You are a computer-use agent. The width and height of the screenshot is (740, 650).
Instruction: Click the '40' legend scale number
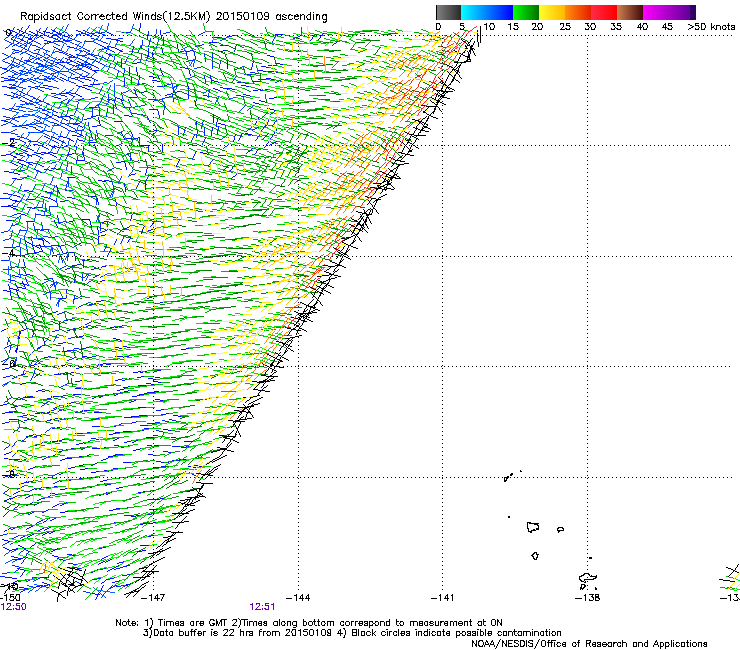(x=642, y=27)
